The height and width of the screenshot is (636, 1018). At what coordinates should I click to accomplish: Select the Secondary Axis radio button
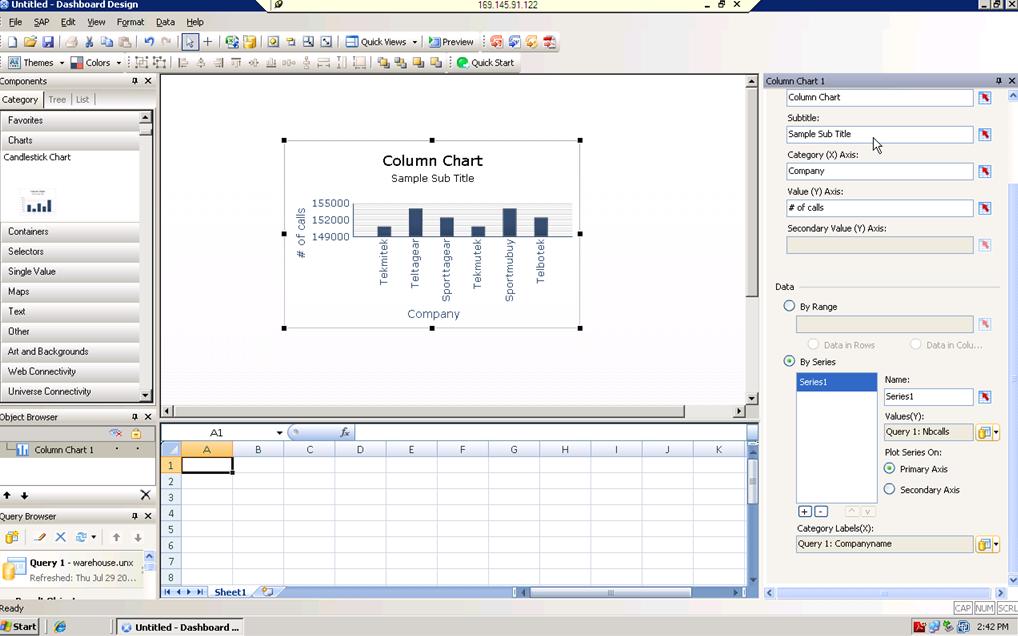[x=890, y=489]
